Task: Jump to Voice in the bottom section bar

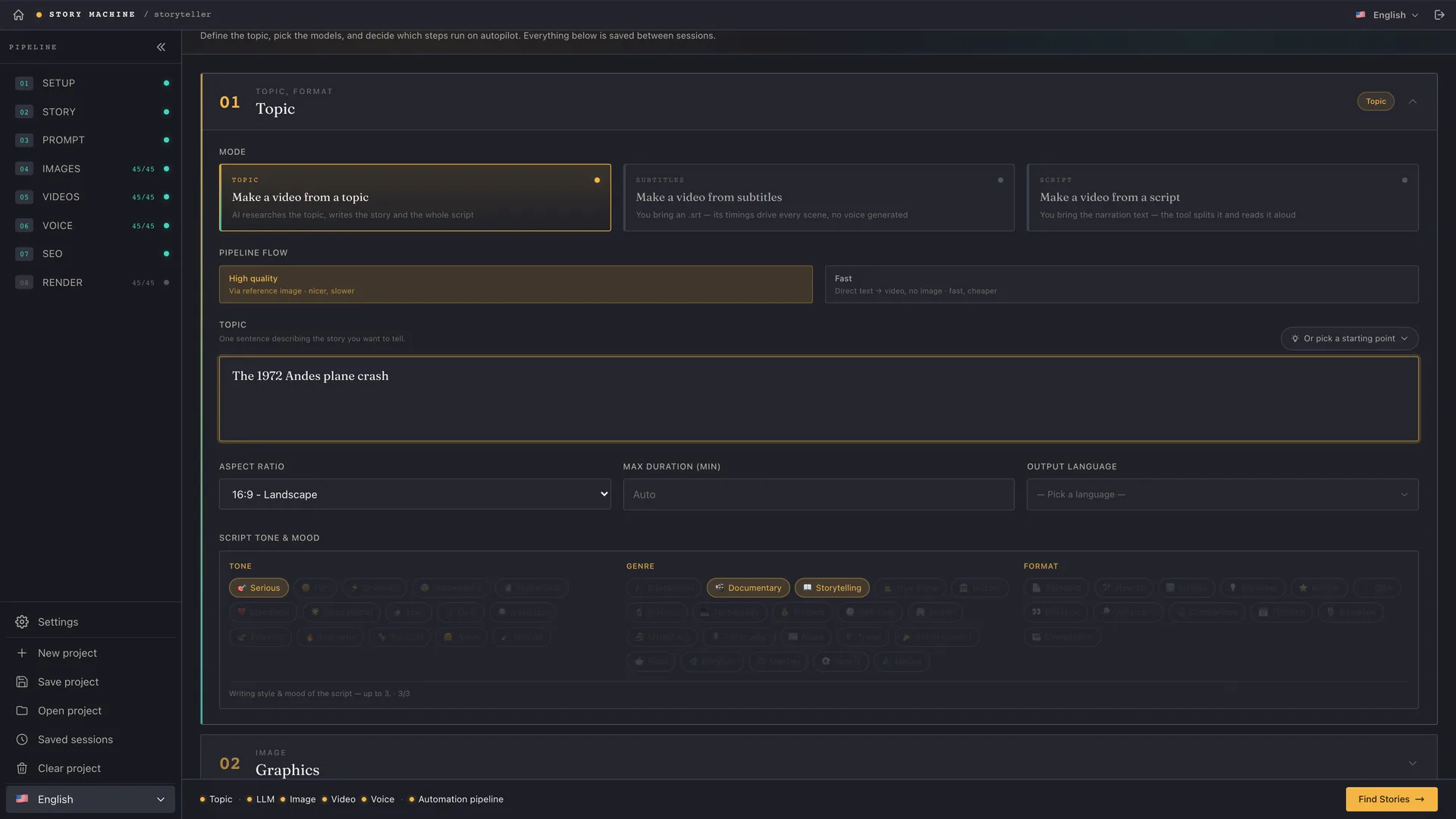Action: tap(378, 799)
